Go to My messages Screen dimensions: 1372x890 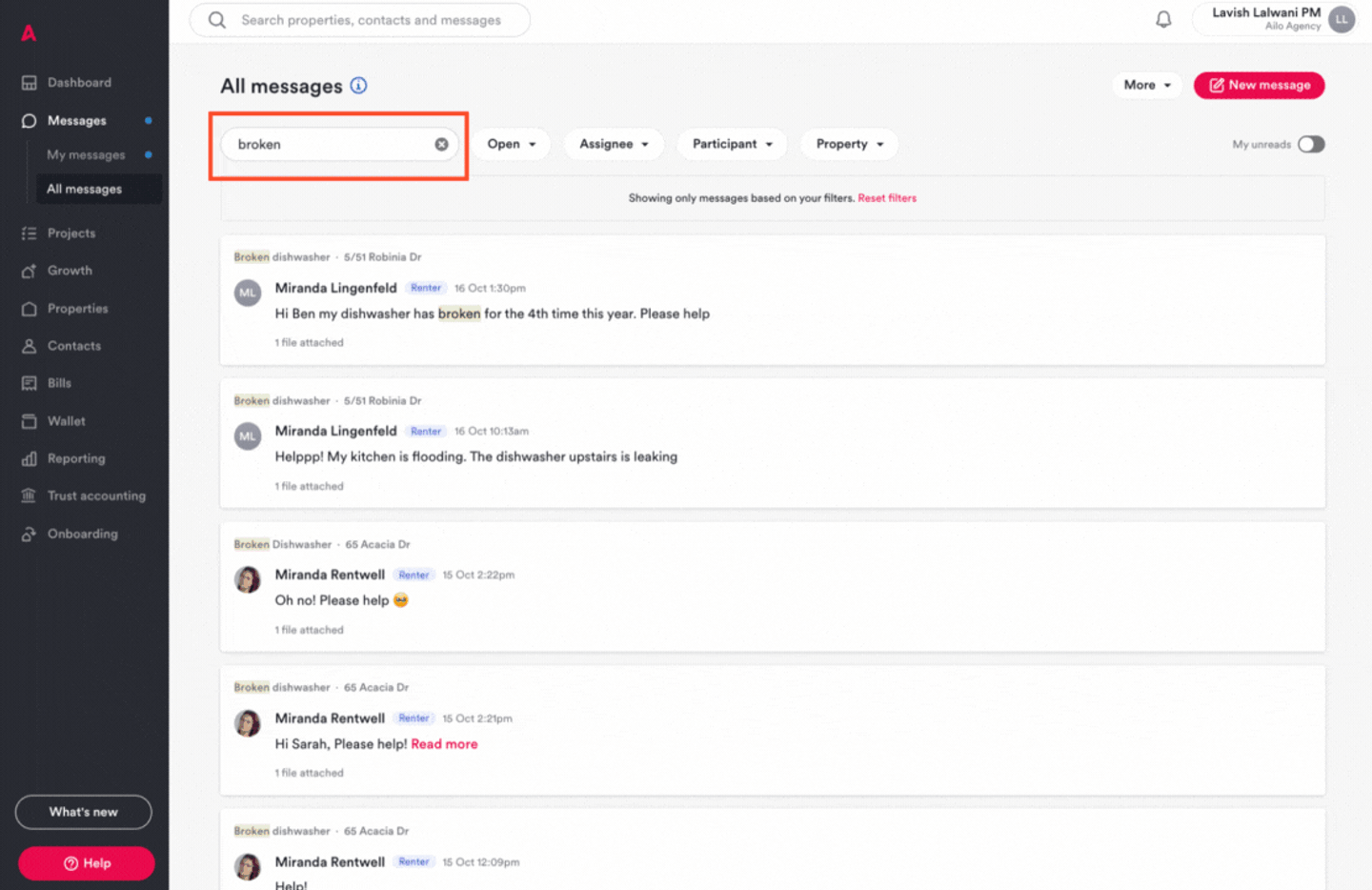[86, 154]
